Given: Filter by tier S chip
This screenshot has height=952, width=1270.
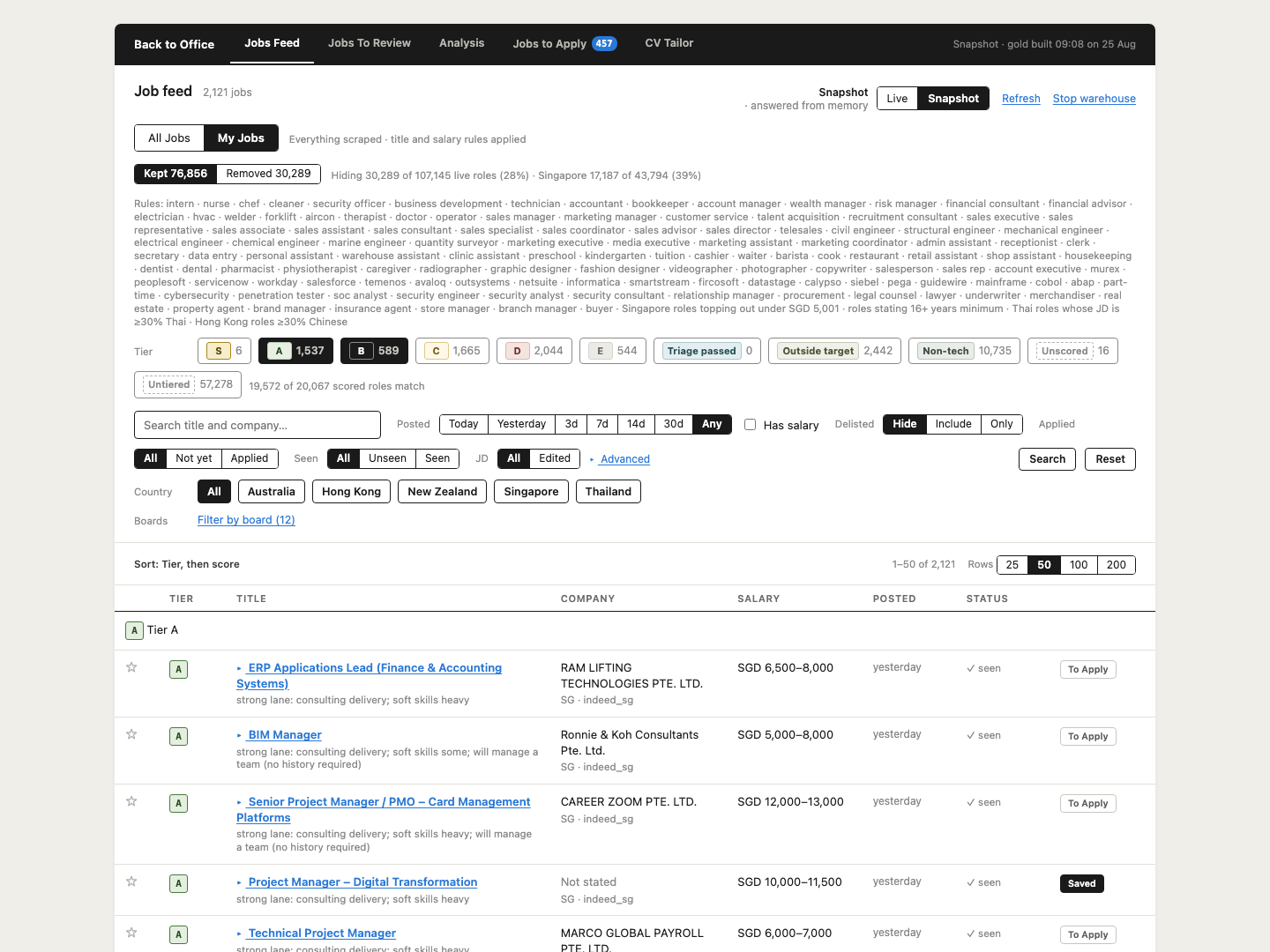Looking at the screenshot, I should tap(225, 351).
